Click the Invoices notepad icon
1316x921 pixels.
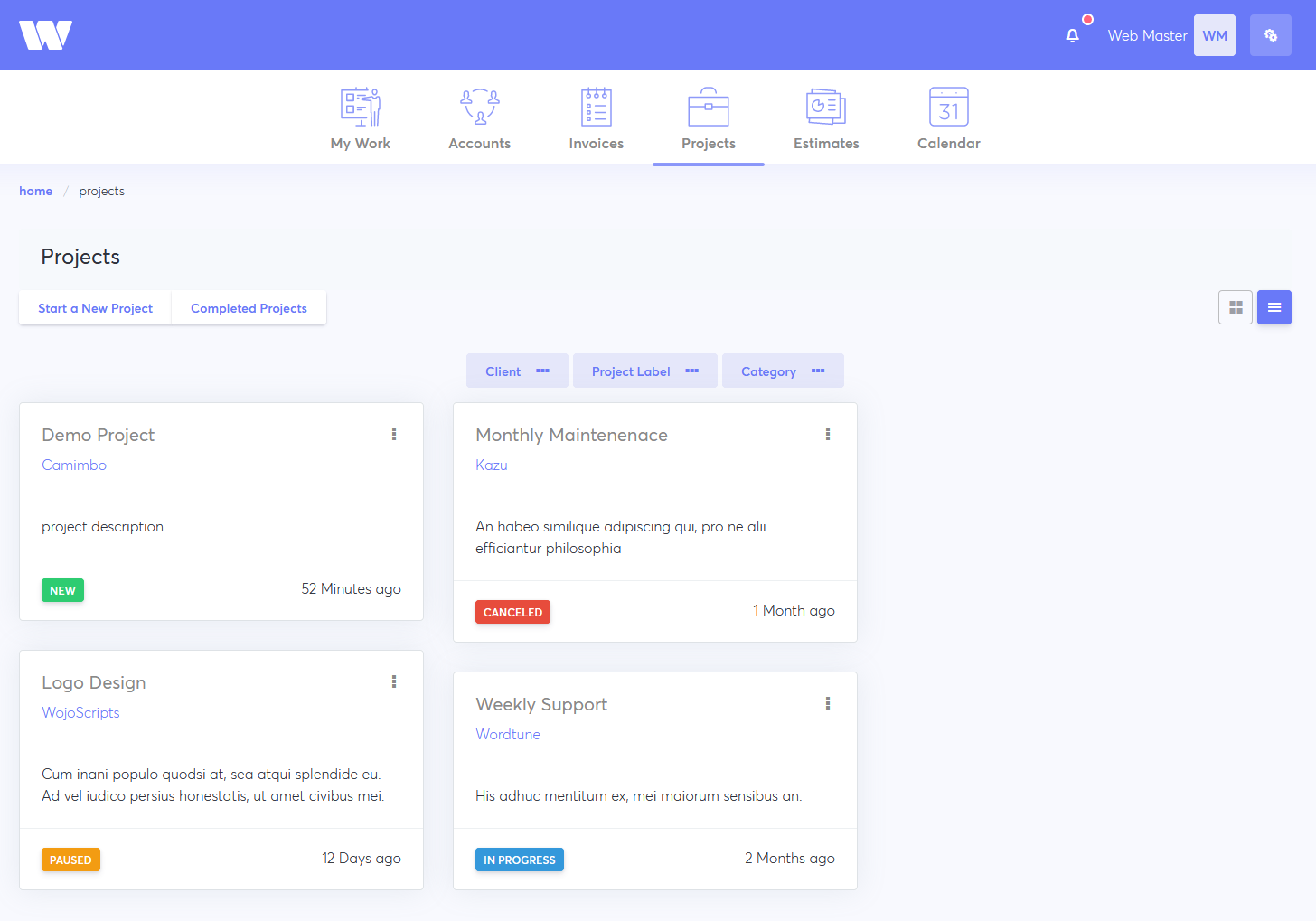[x=597, y=107]
